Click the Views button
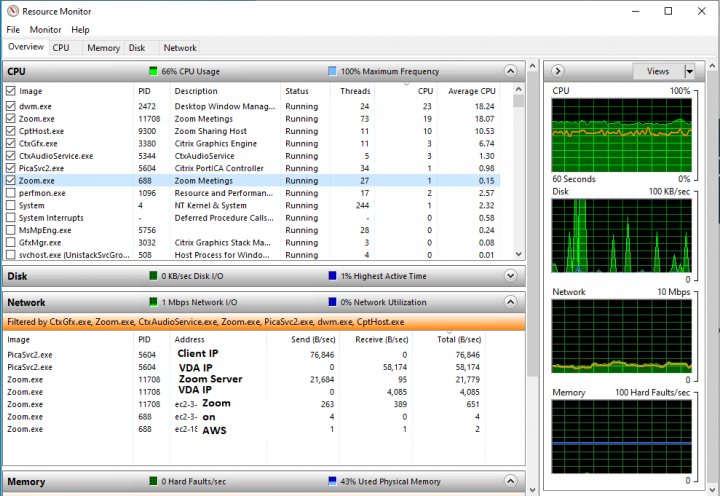This screenshot has width=720, height=496. [658, 71]
